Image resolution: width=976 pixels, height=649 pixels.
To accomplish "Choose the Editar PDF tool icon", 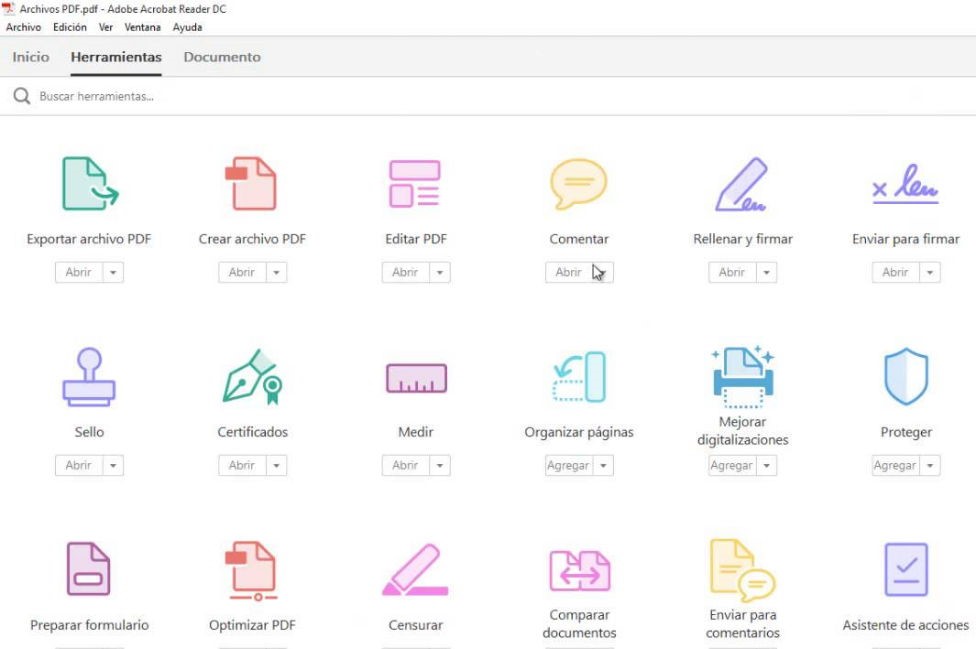I will 415,184.
